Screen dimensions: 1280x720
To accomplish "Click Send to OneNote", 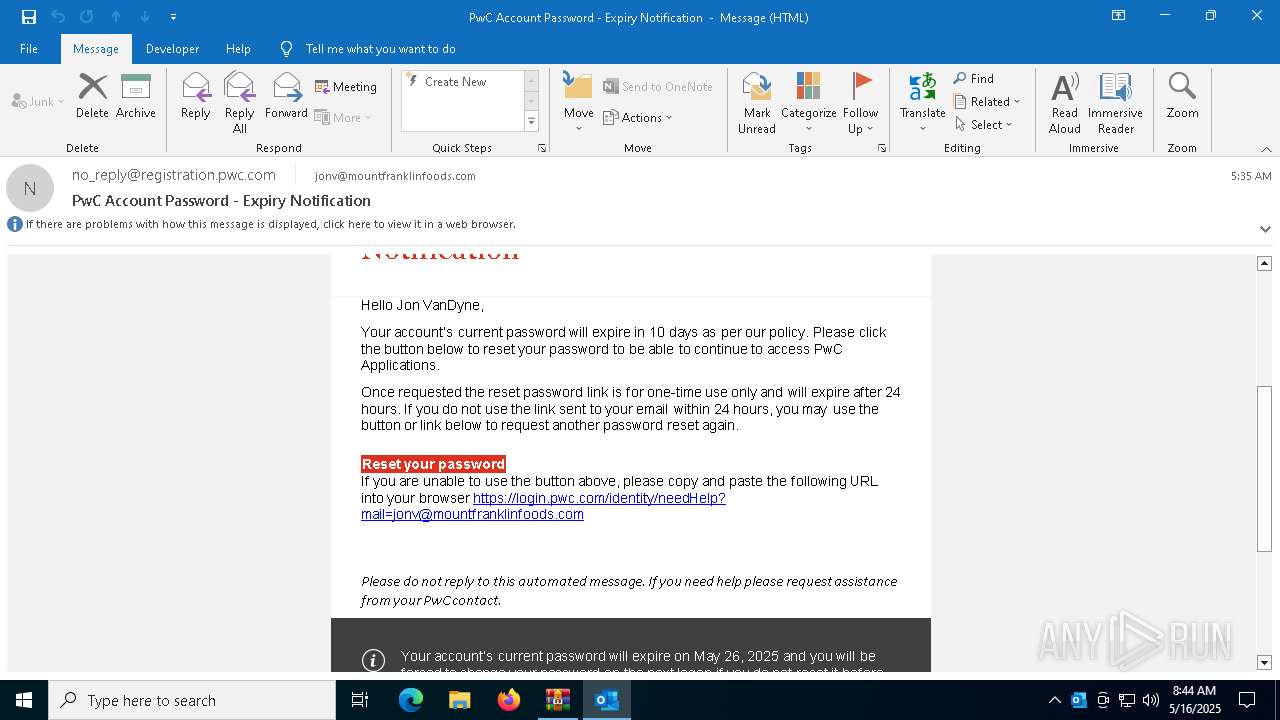I will pyautogui.click(x=658, y=87).
